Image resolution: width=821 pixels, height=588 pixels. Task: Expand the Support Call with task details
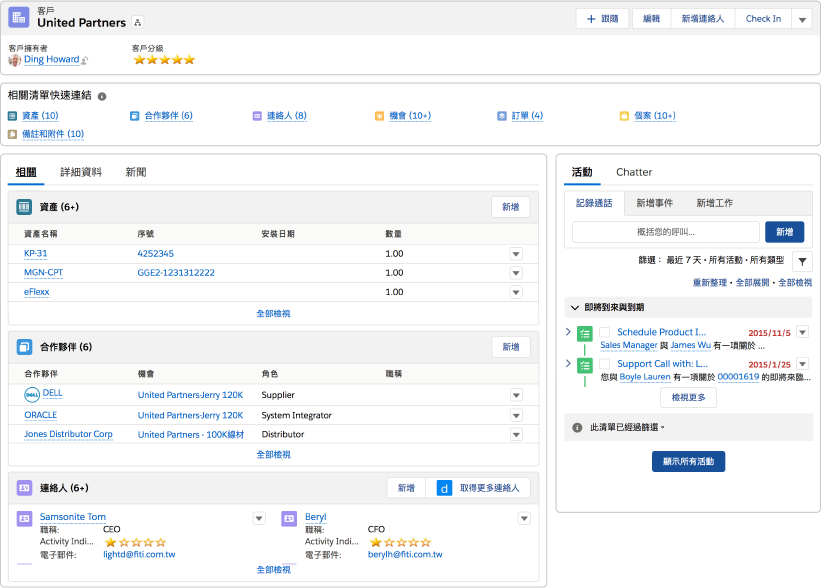click(568, 363)
